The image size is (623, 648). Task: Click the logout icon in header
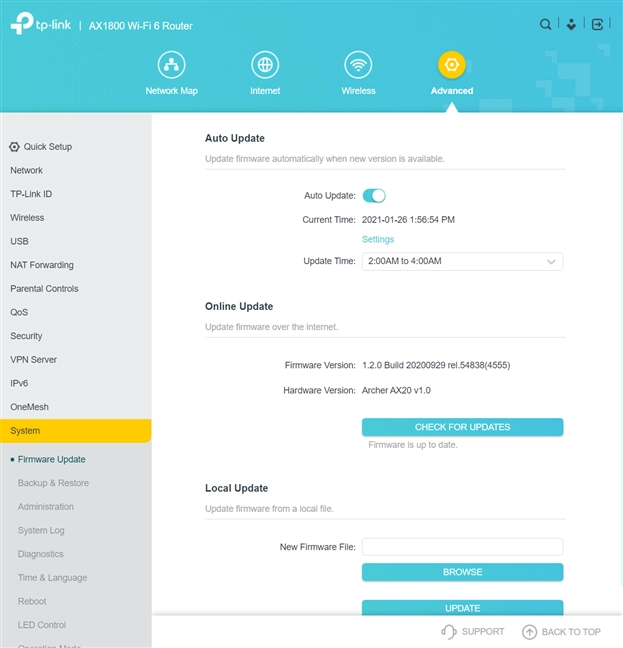597,24
